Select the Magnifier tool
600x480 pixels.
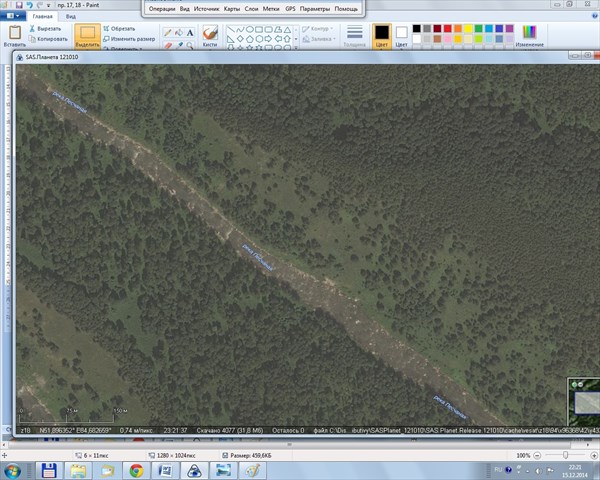189,44
